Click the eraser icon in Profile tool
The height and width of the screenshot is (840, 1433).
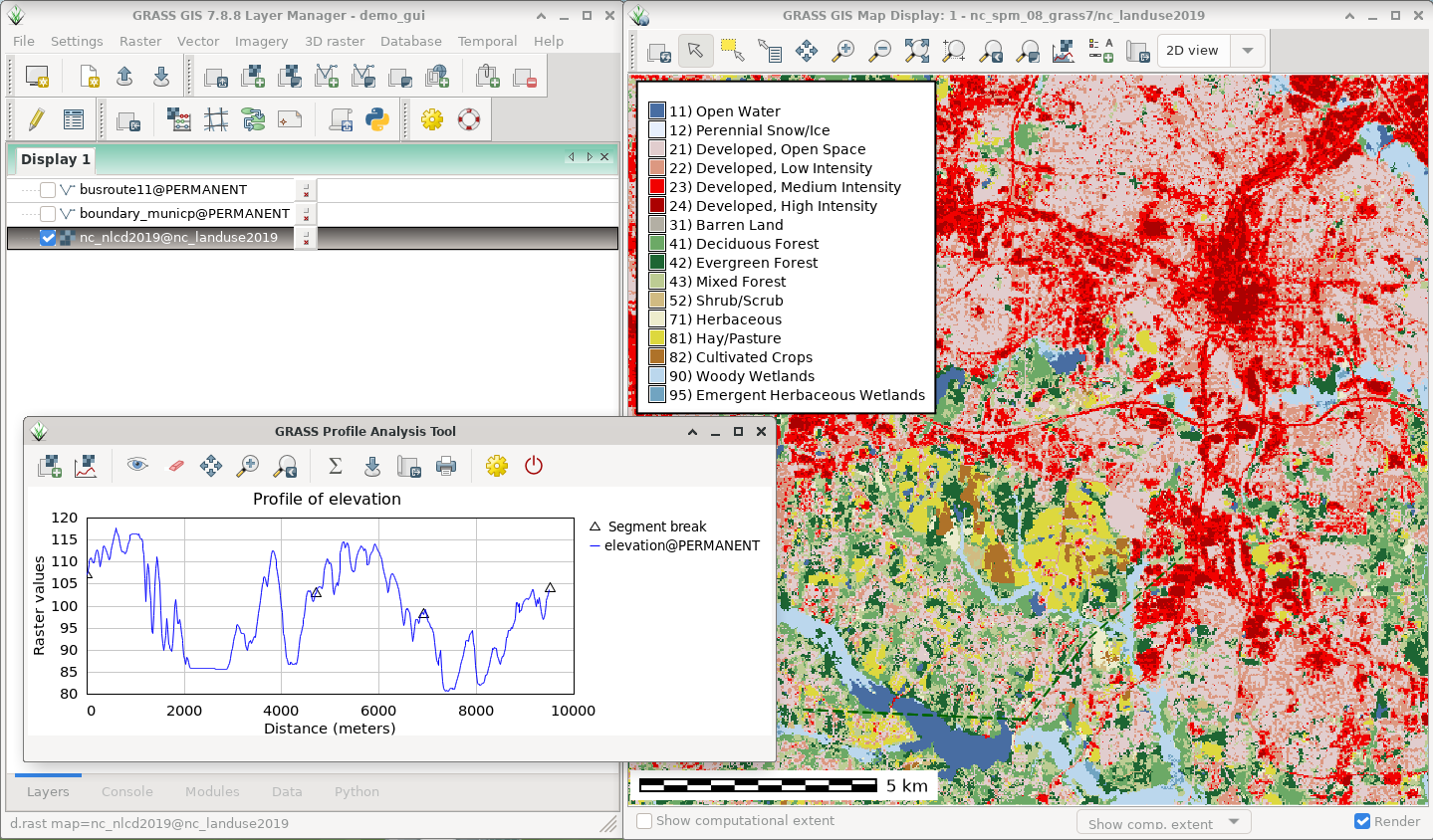point(175,466)
